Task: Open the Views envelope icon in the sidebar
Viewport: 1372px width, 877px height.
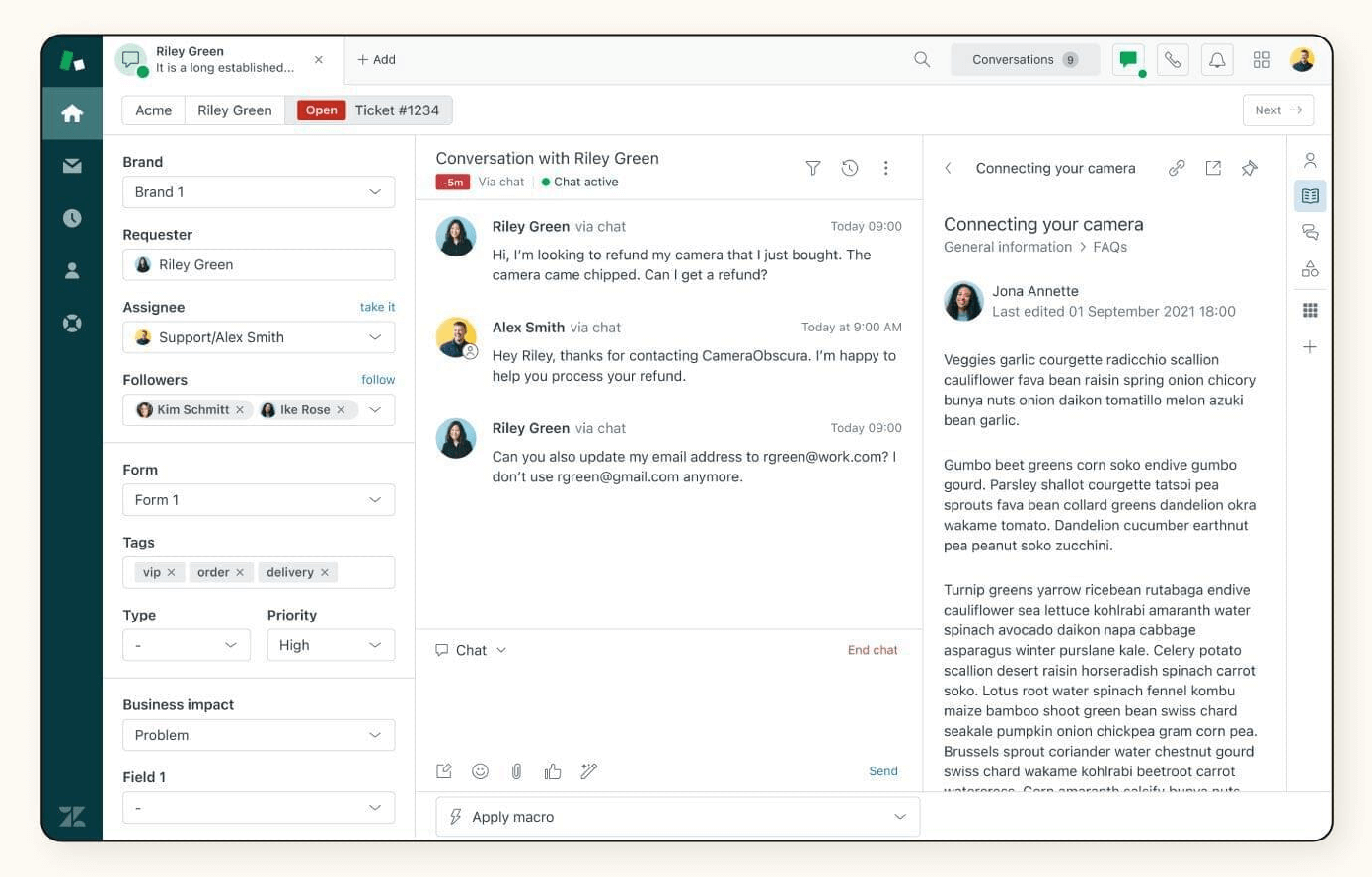Action: [x=72, y=166]
